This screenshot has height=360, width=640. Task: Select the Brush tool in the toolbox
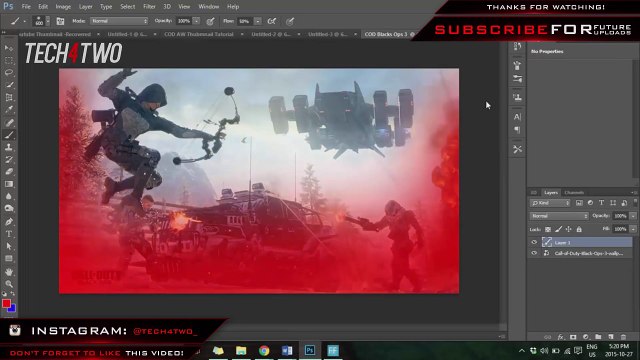pos(9,135)
